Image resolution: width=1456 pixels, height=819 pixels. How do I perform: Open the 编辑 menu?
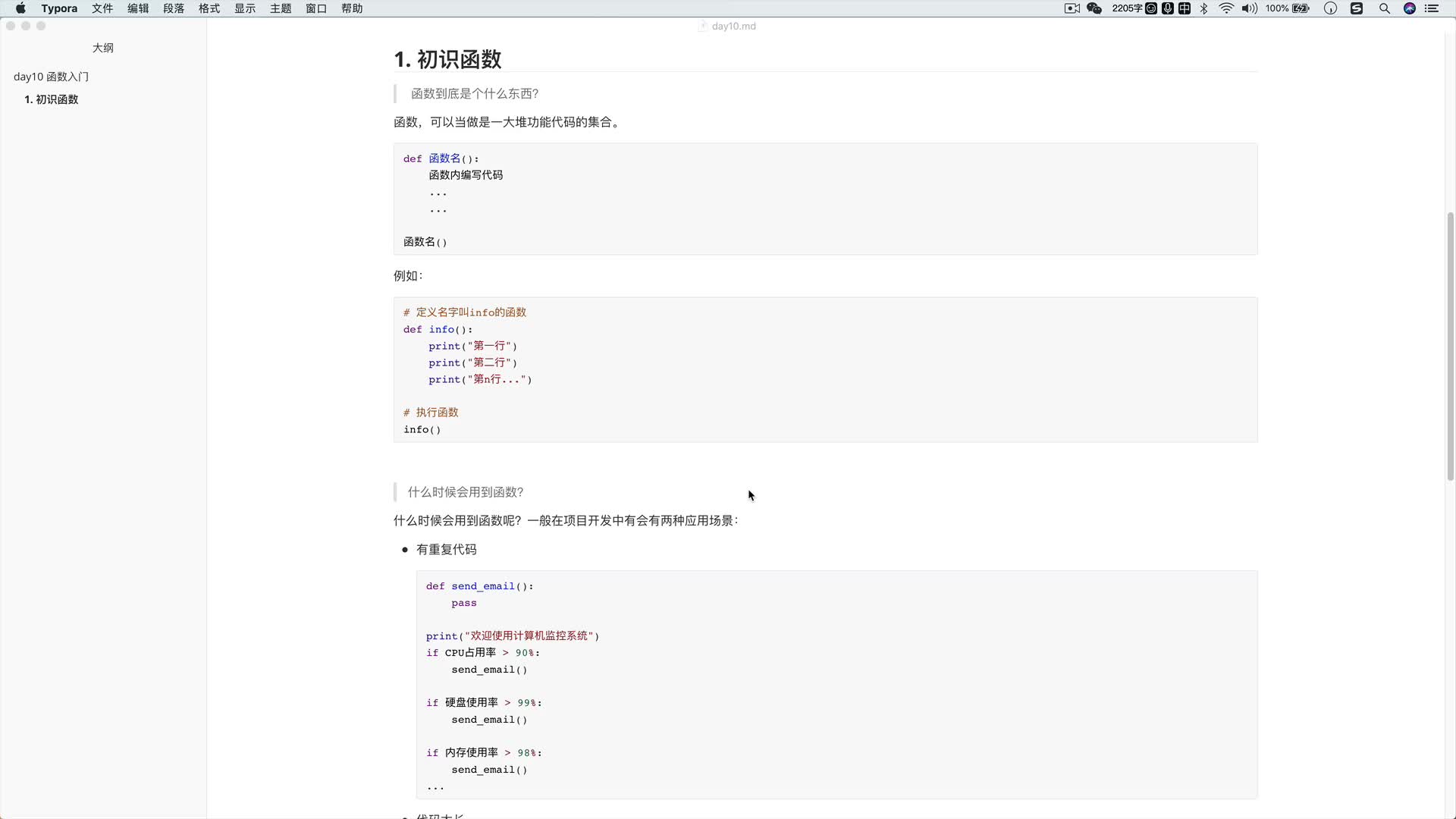[x=138, y=8]
